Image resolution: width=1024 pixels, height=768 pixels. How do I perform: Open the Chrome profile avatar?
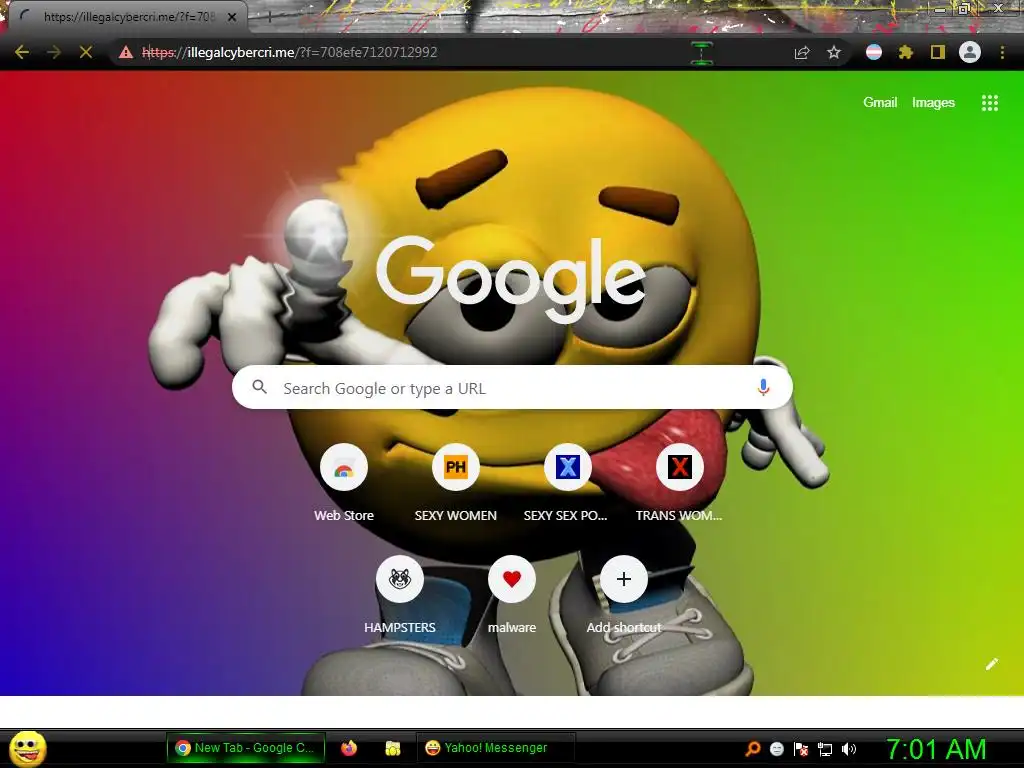(x=970, y=52)
